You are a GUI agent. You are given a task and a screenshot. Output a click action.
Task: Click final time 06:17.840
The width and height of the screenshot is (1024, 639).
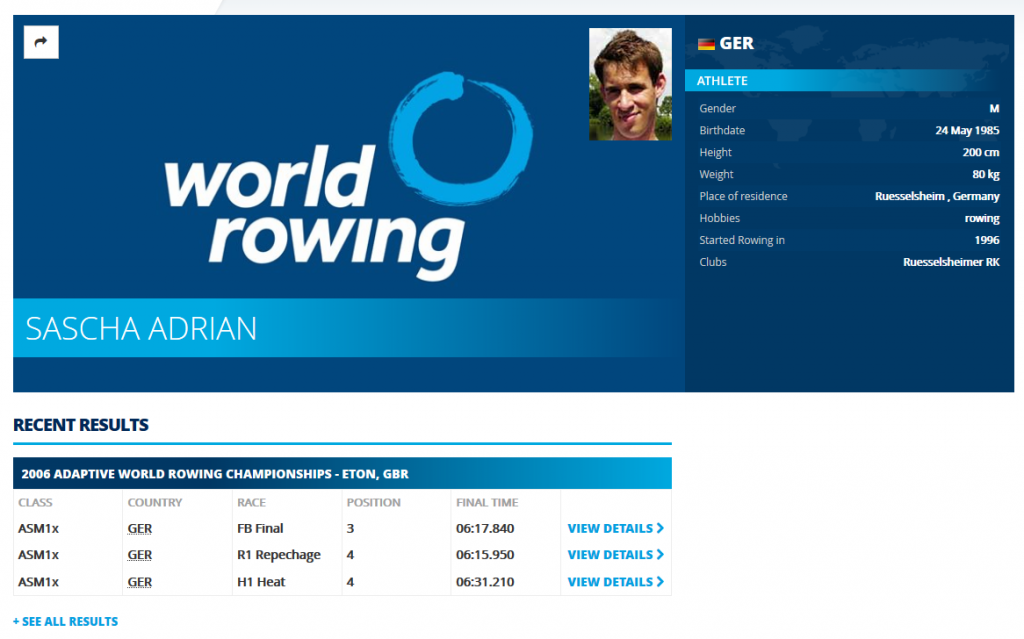[485, 528]
